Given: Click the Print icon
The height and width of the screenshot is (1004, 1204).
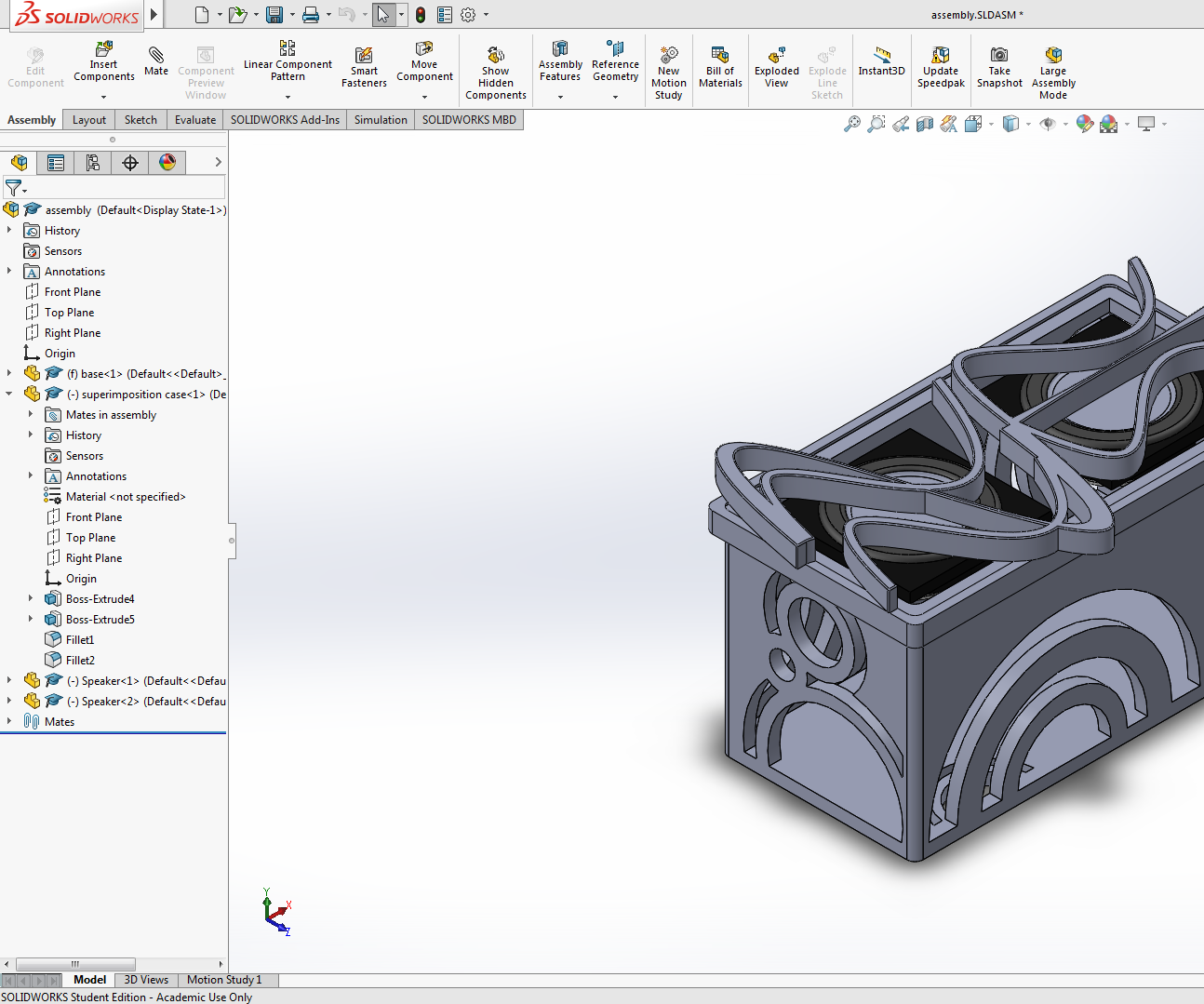Looking at the screenshot, I should [311, 14].
